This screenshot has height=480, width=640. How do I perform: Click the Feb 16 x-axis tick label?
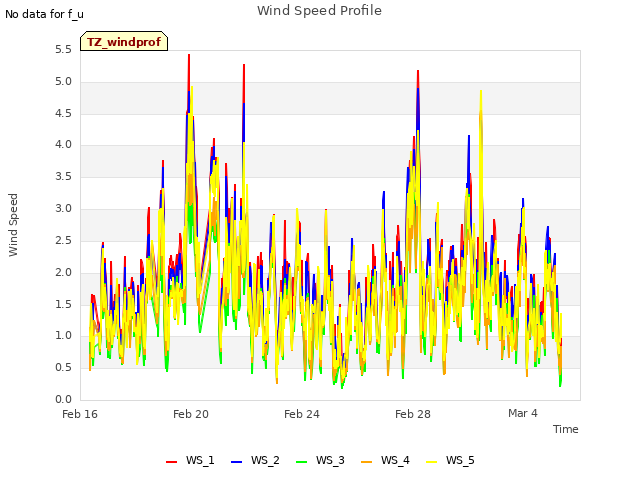click(80, 414)
